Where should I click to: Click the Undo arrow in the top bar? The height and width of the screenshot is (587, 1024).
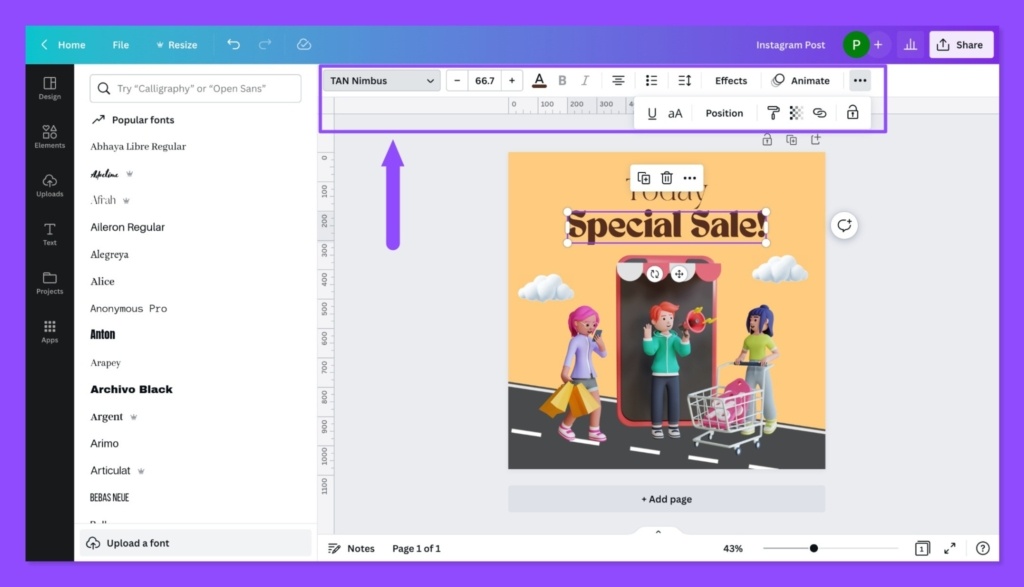click(234, 44)
